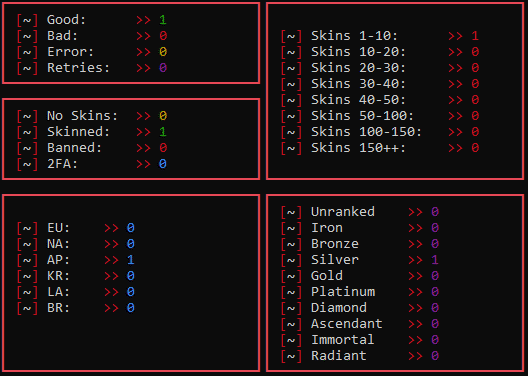Click the "Unranked" rank label
The height and width of the screenshot is (376, 528).
point(343,212)
